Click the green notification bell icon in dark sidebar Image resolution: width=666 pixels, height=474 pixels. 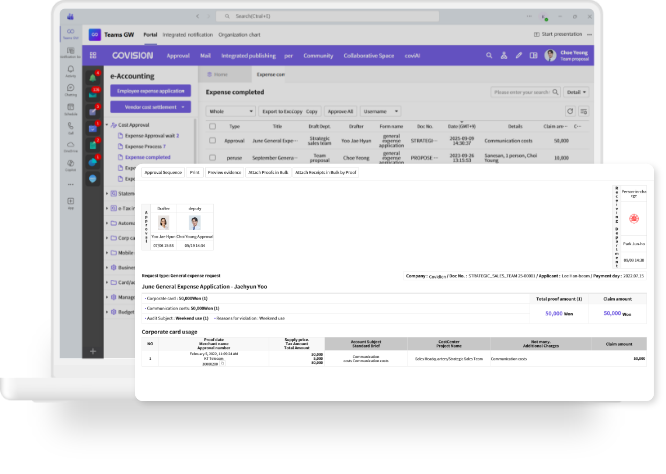point(94,76)
